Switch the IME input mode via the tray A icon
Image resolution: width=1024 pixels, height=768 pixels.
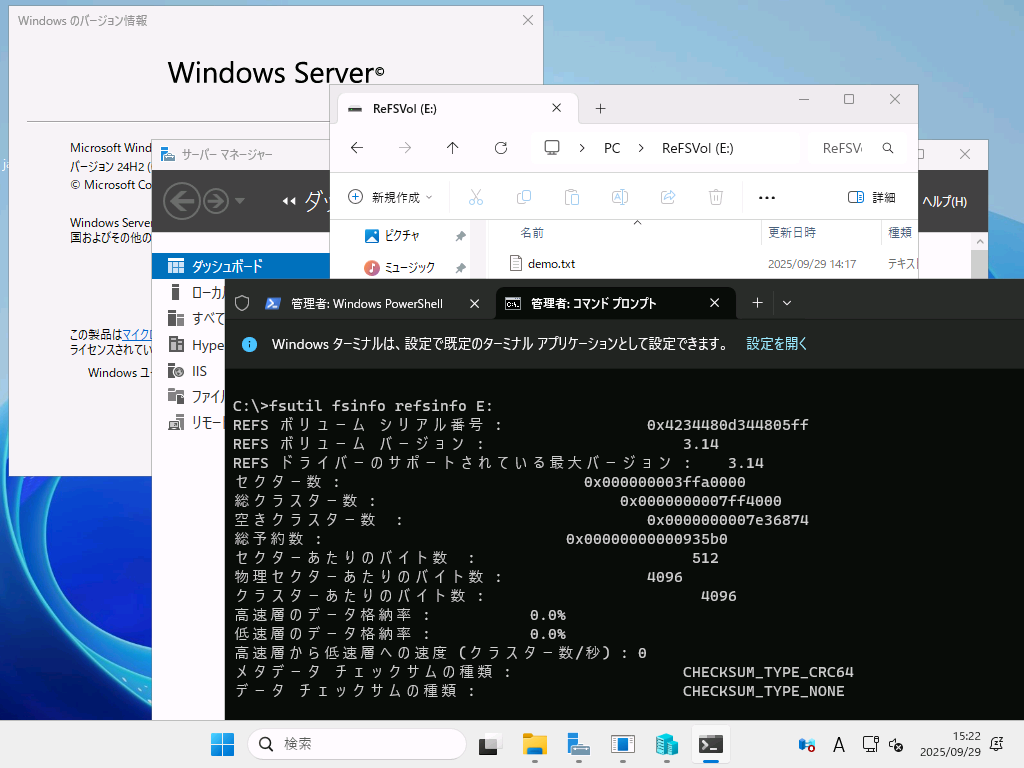coord(838,744)
